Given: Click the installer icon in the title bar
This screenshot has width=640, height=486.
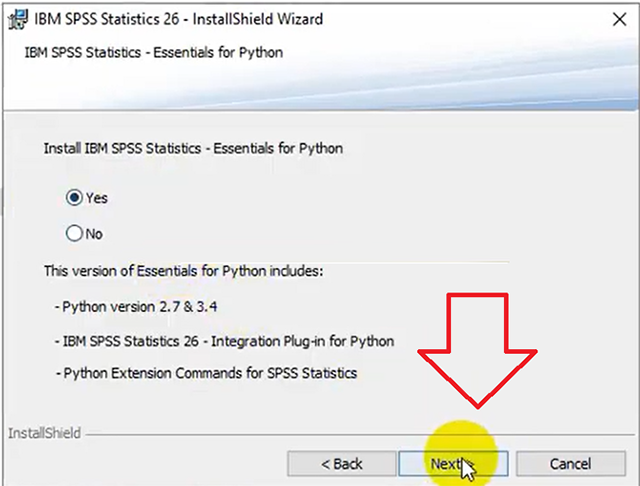Looking at the screenshot, I should point(15,18).
